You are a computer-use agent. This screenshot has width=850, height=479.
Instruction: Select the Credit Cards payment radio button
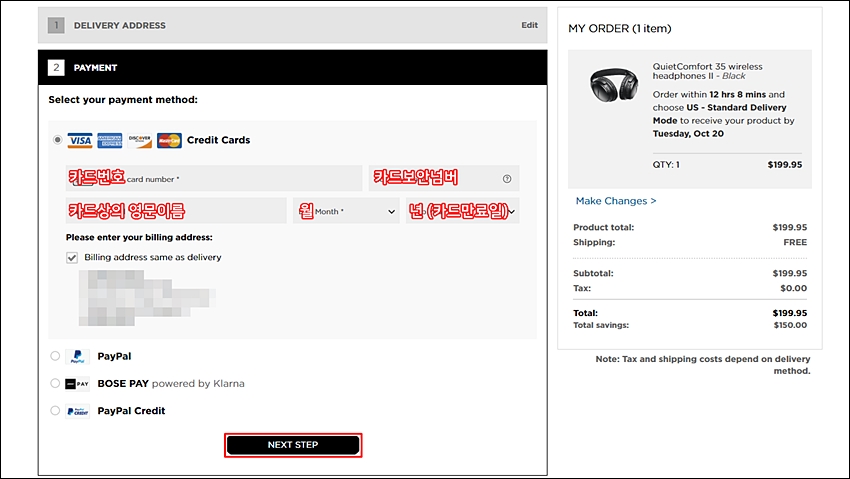click(57, 140)
